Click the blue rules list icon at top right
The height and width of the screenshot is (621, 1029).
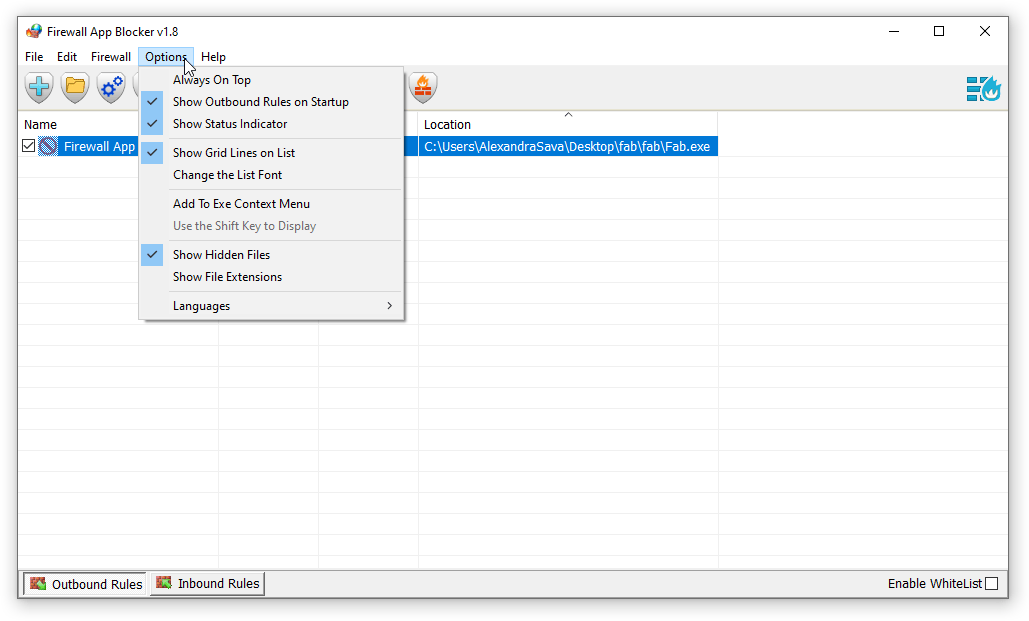coord(982,89)
